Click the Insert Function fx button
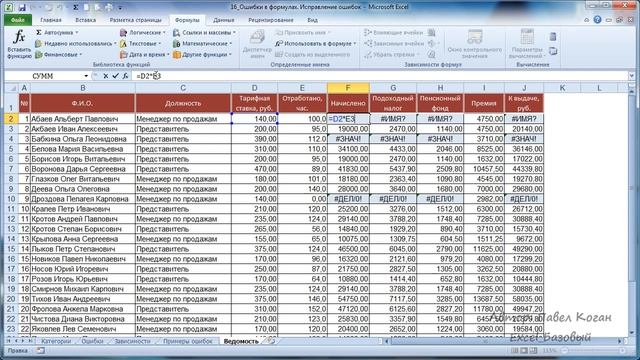The width and height of the screenshot is (640, 360). pos(19,44)
